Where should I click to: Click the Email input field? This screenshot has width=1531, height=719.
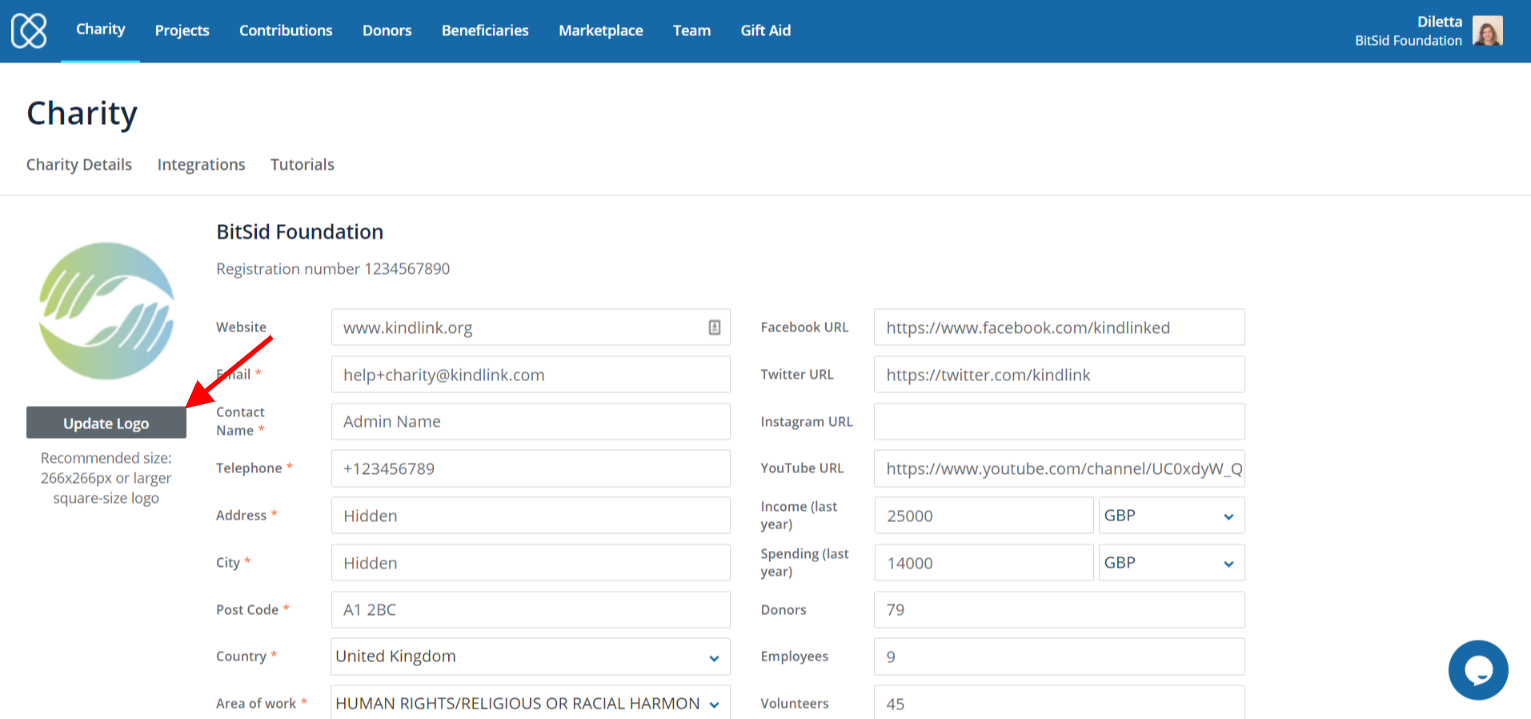pyautogui.click(x=530, y=375)
